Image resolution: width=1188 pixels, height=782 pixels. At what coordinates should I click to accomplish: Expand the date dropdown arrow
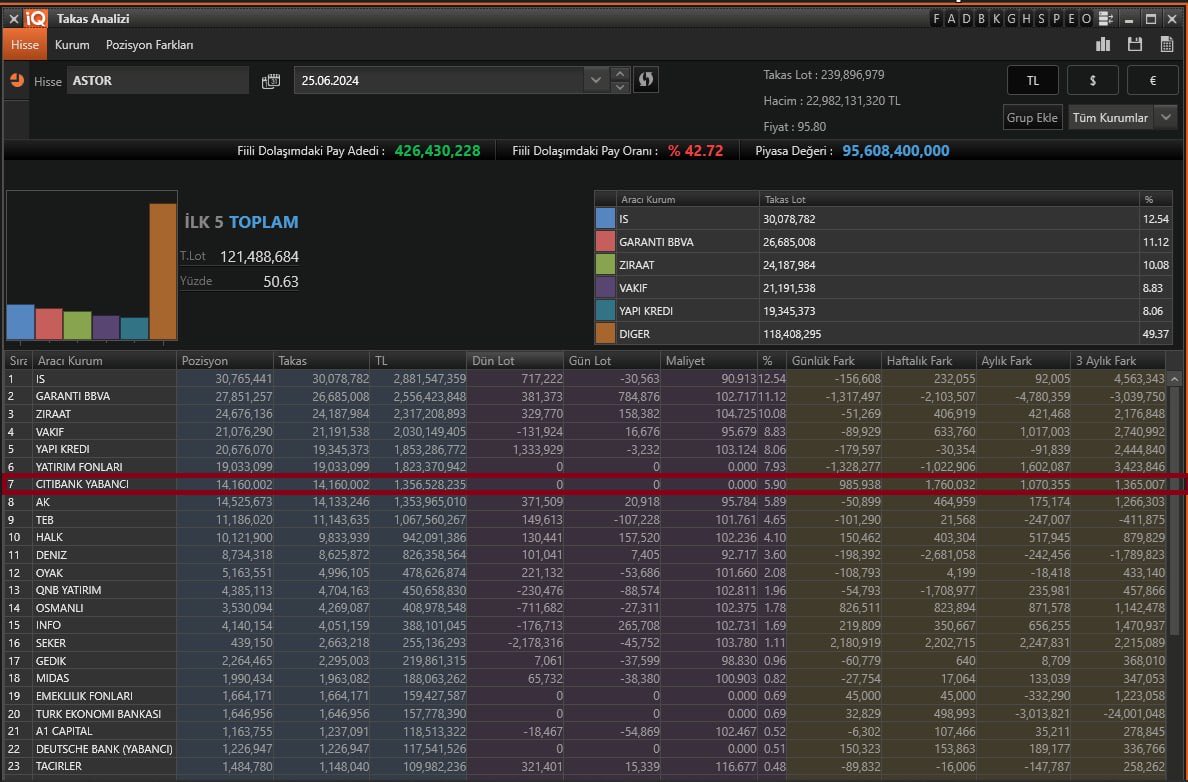pos(596,80)
